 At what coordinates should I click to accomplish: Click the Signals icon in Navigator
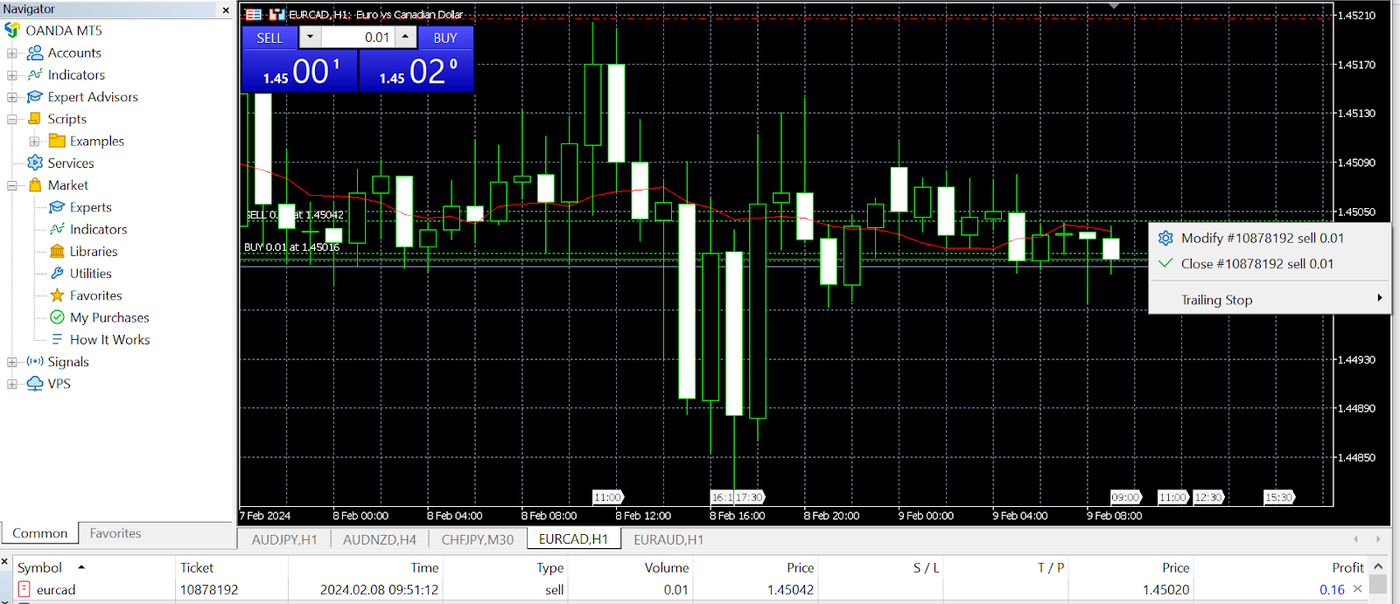70,361
